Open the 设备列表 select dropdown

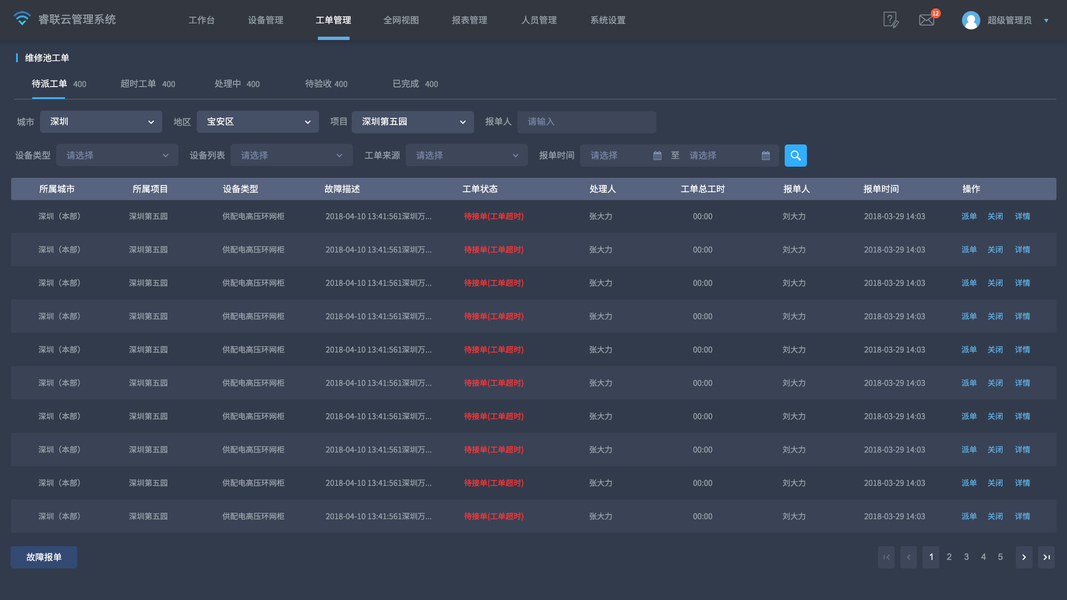point(291,155)
